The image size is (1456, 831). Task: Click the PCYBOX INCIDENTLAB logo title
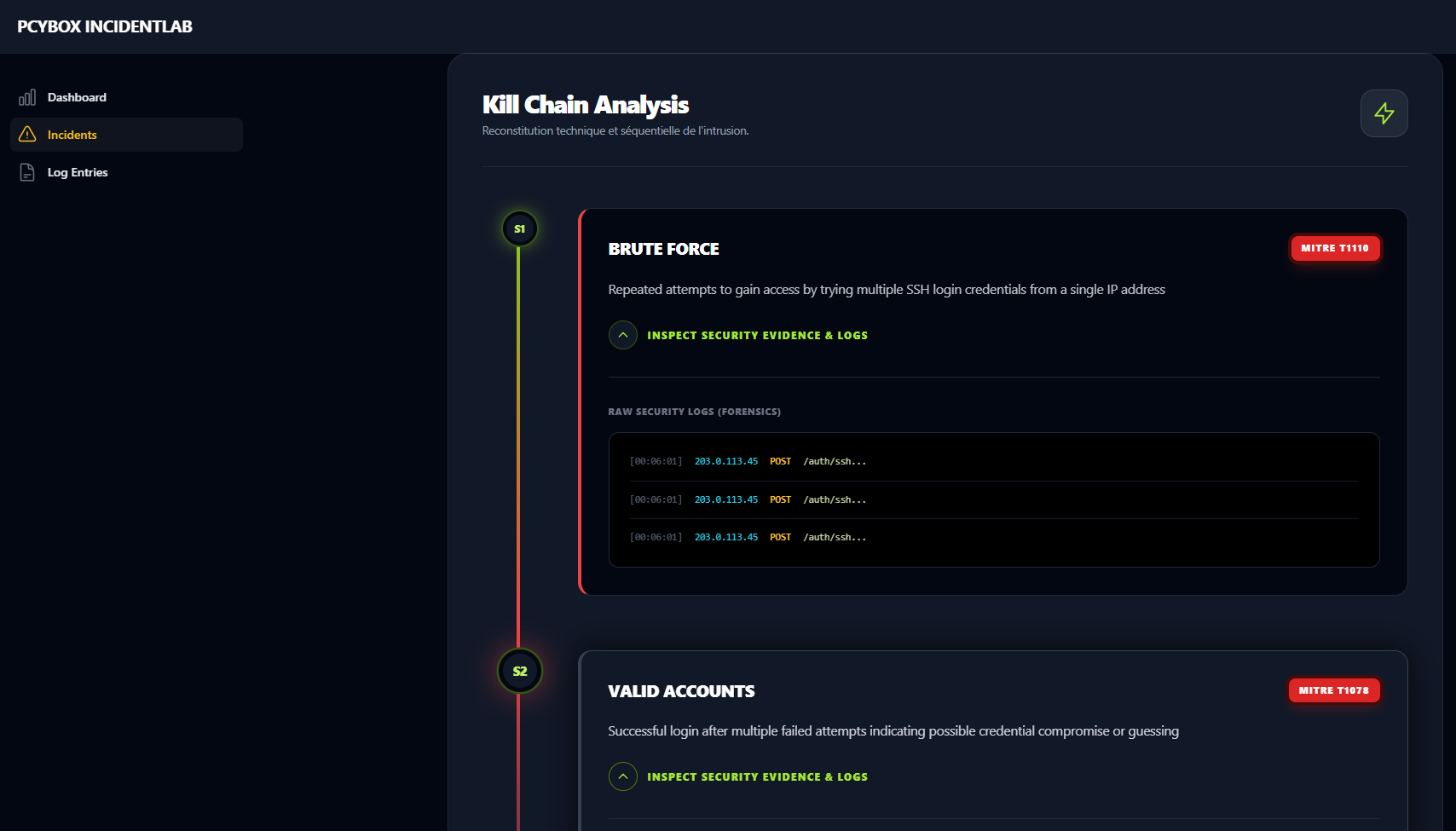pyautogui.click(x=105, y=26)
